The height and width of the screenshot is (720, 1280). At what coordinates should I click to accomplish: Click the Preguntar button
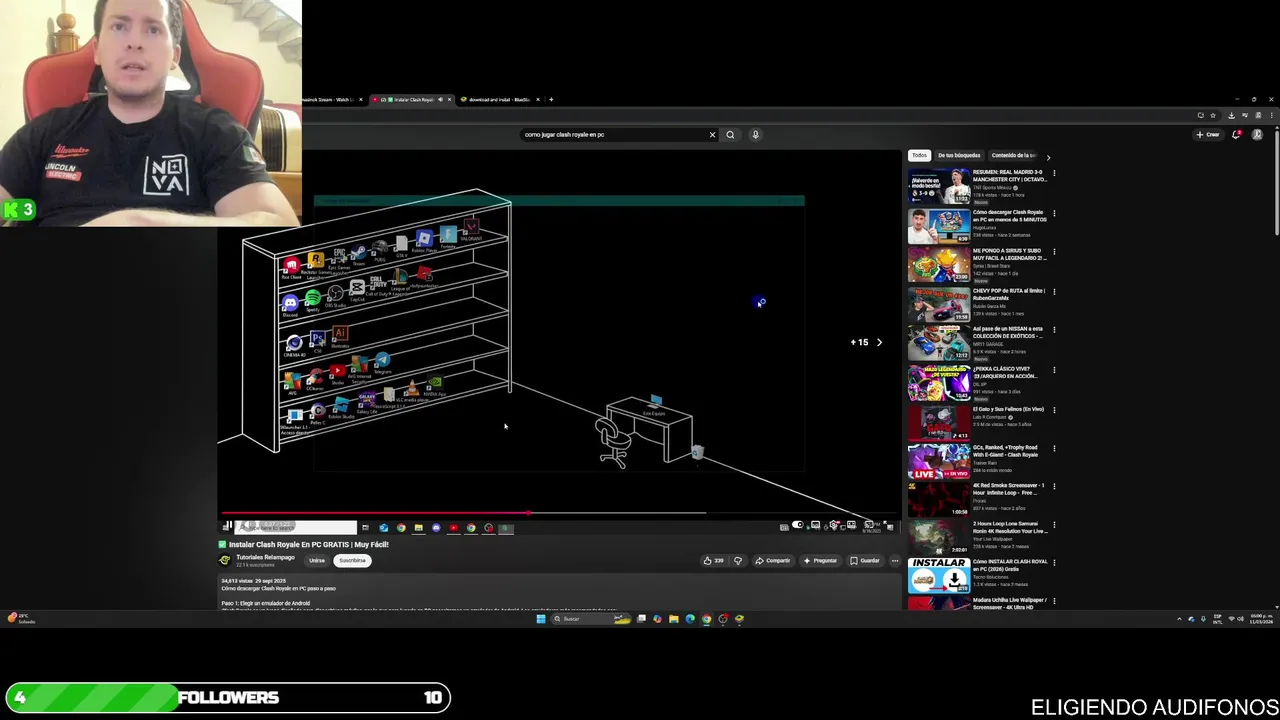click(820, 560)
